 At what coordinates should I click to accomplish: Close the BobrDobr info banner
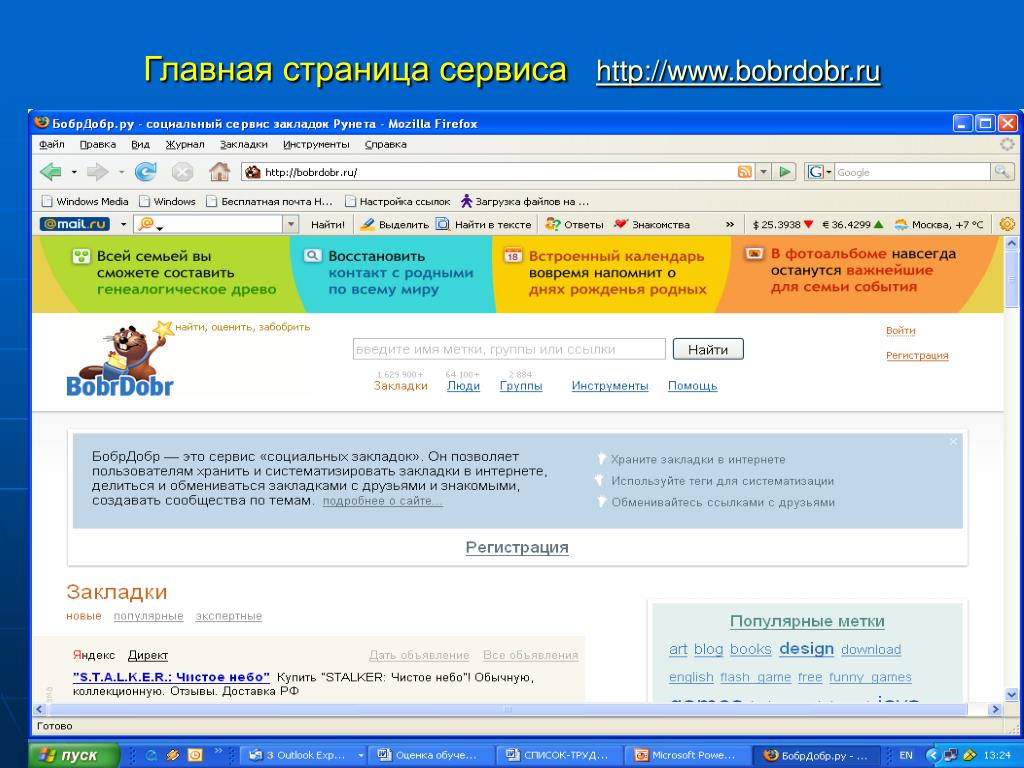pyautogui.click(x=953, y=442)
